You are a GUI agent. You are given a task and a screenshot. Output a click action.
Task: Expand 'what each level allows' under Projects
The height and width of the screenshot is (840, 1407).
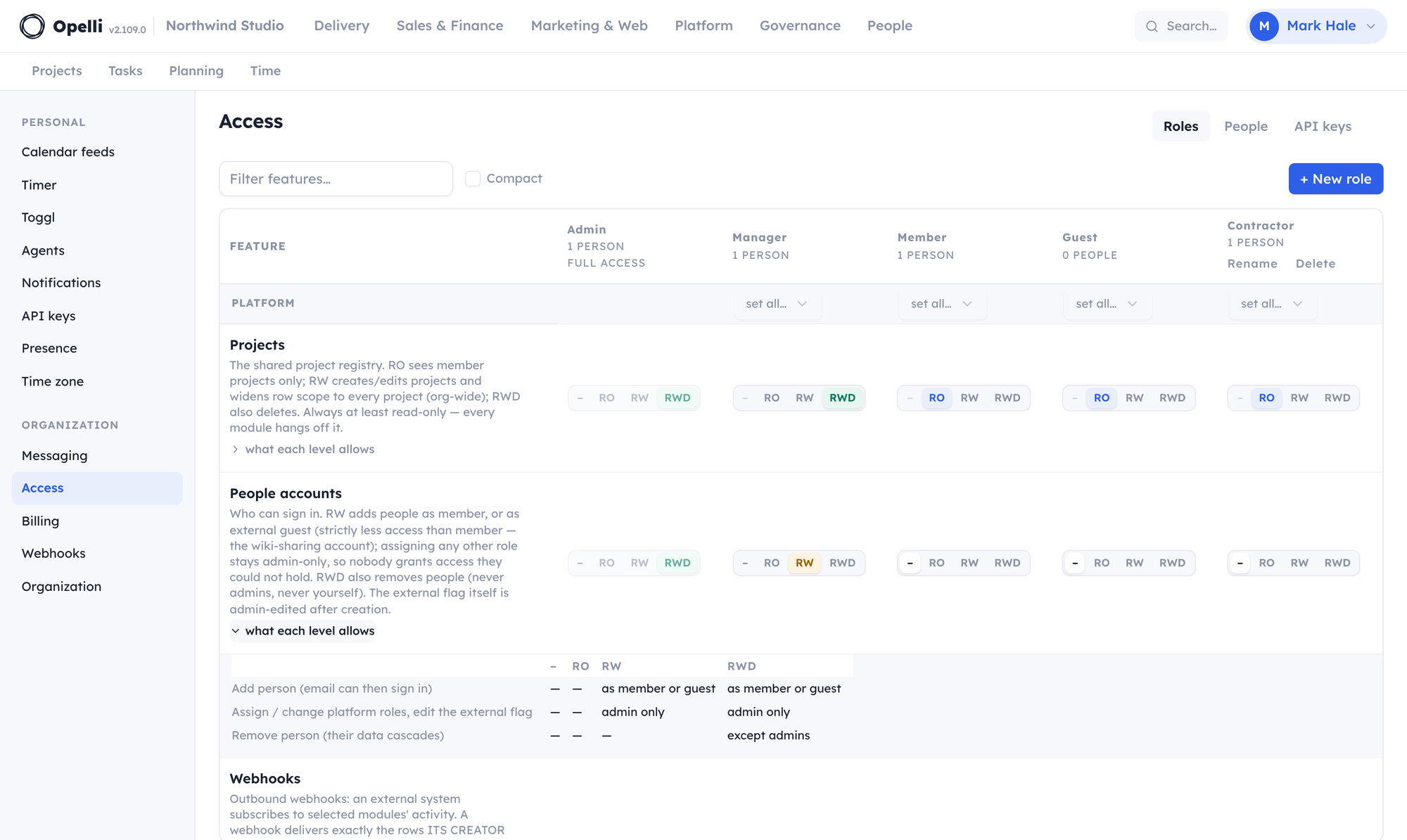click(303, 450)
